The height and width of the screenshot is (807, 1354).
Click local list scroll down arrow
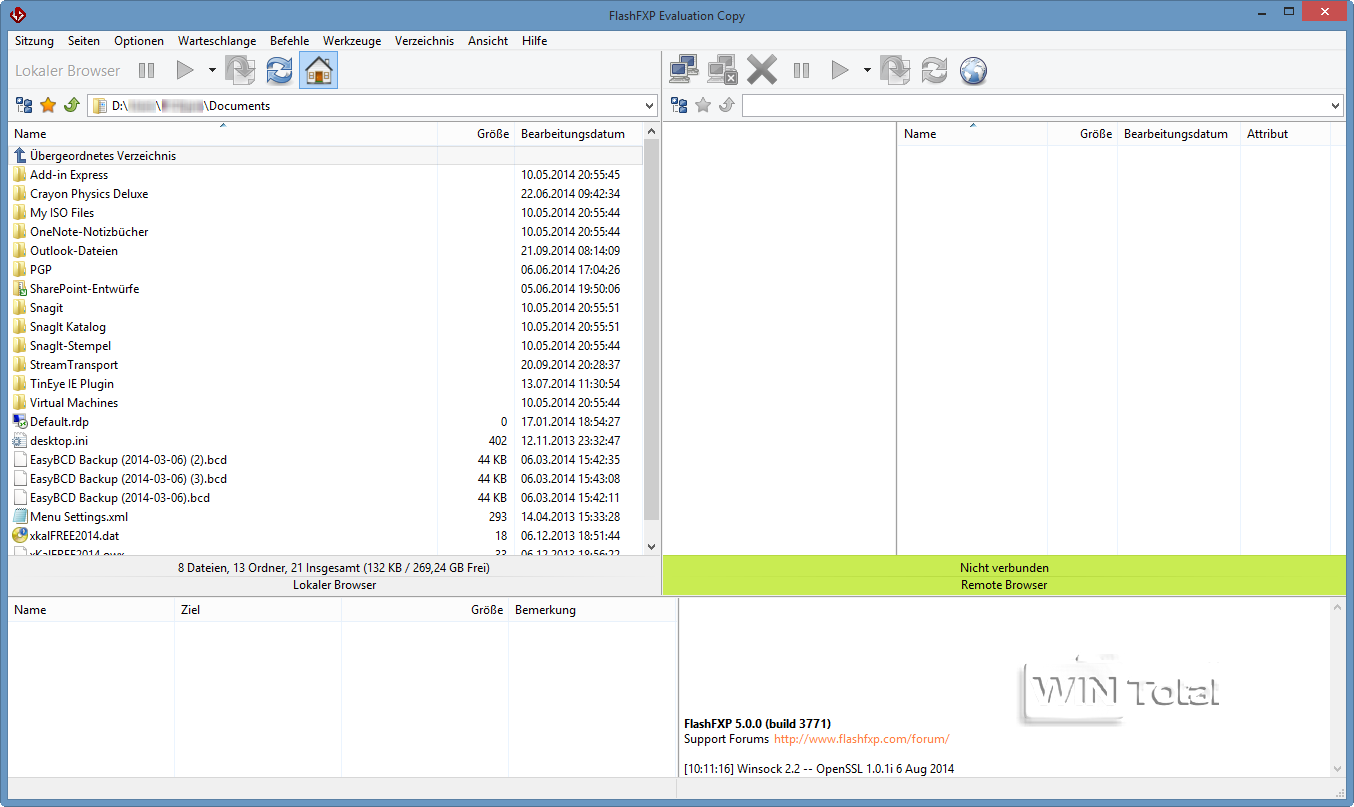[x=652, y=547]
